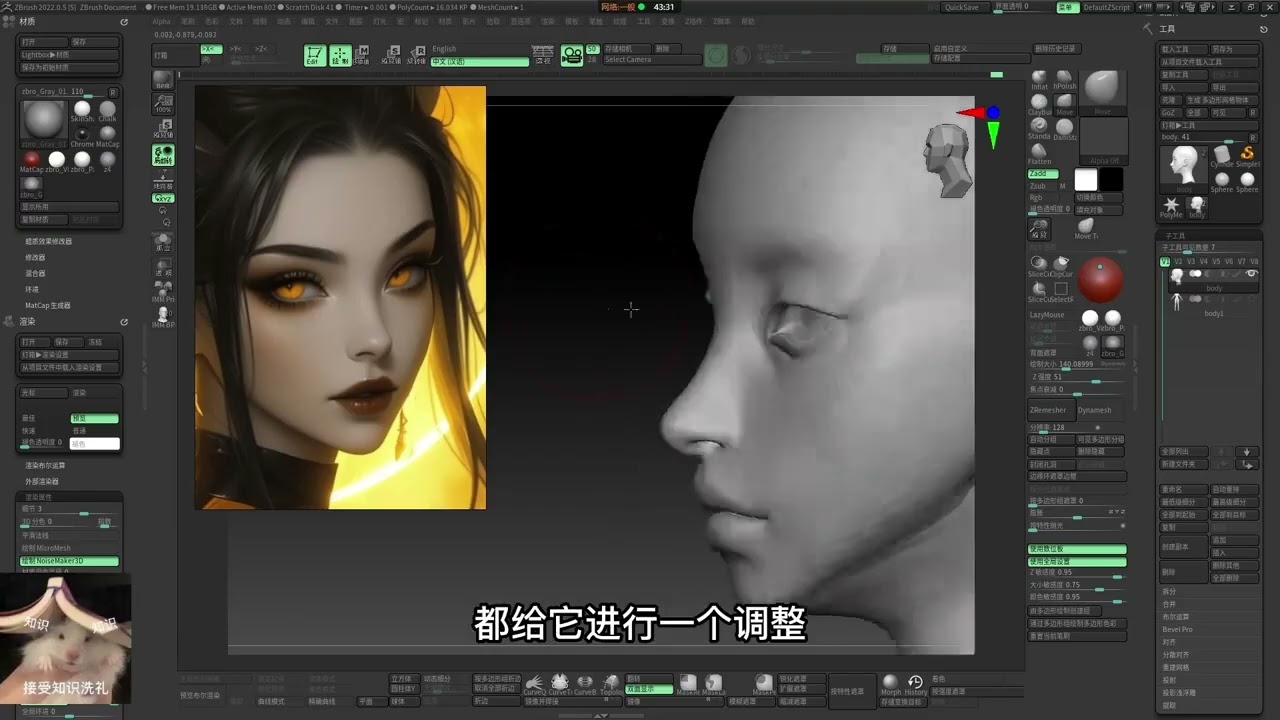The image size is (1280, 720).
Task: Select the SelectRect brush
Action: (1061, 292)
